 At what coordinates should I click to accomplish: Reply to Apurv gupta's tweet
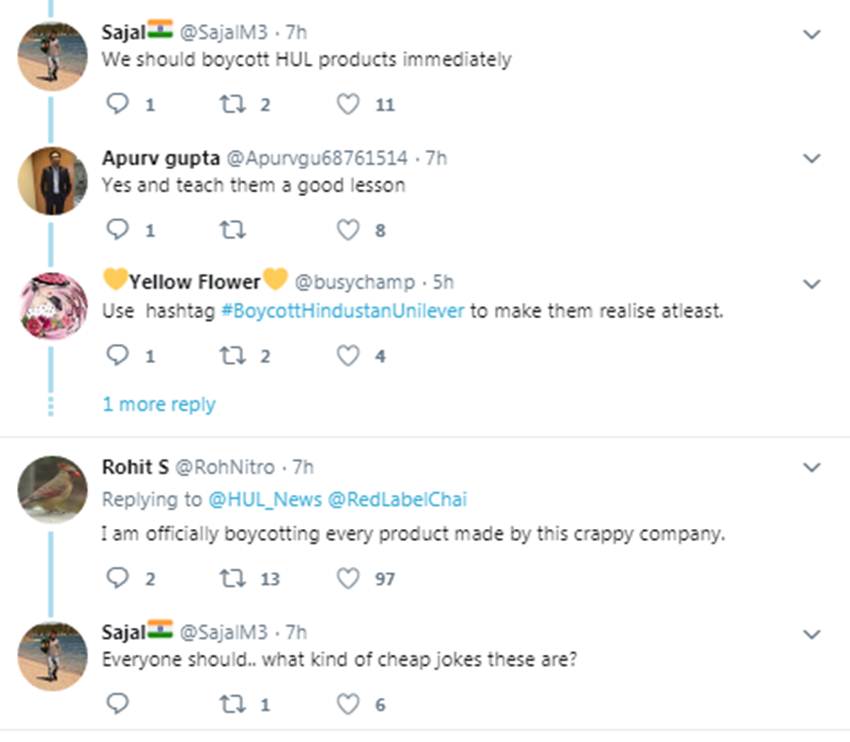click(118, 231)
